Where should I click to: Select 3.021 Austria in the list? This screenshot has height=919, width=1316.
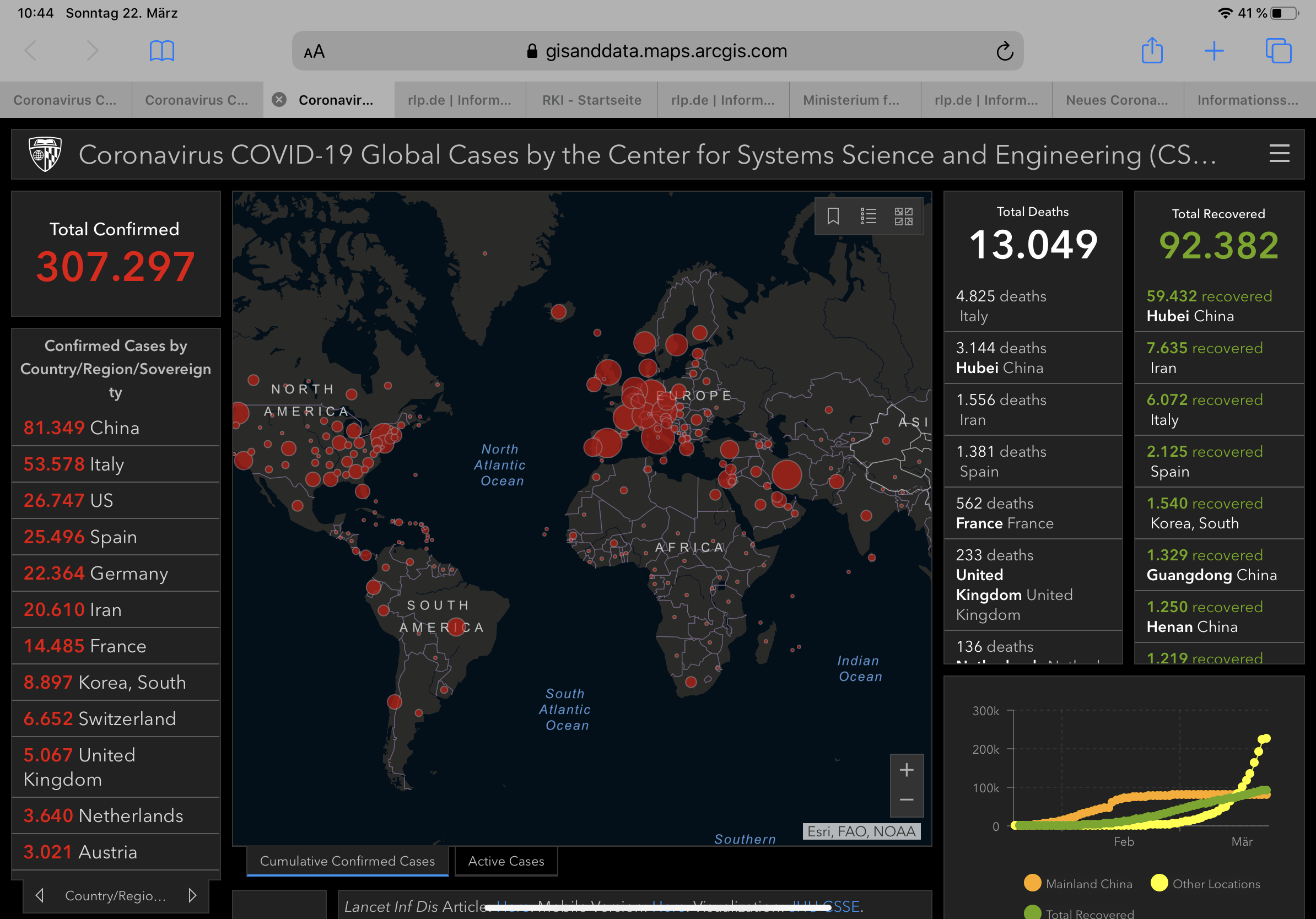click(x=116, y=852)
